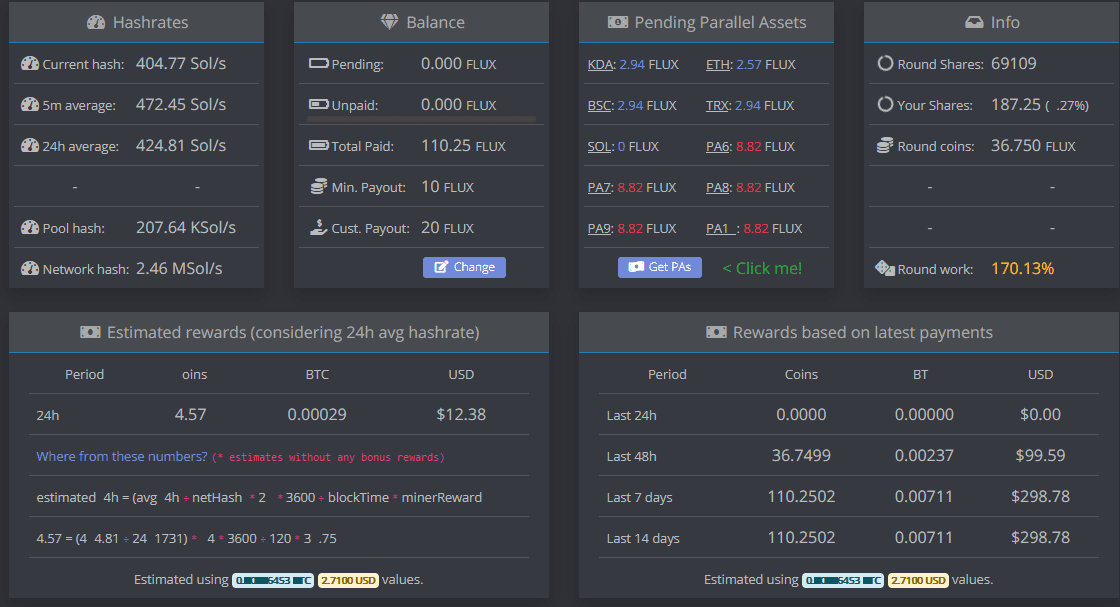Click the Pending Parallel Assets money icon
Screen dimensions: 1120x607
point(618,22)
